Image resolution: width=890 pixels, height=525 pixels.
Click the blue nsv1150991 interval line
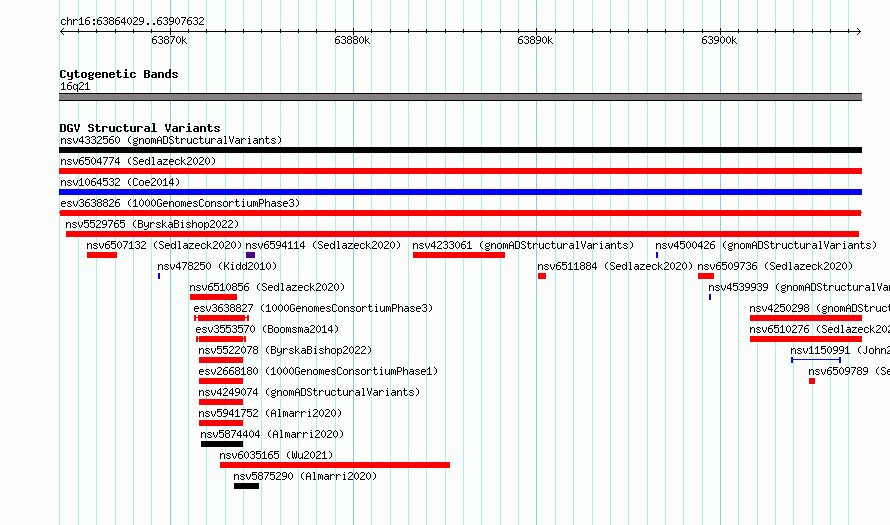click(x=816, y=360)
